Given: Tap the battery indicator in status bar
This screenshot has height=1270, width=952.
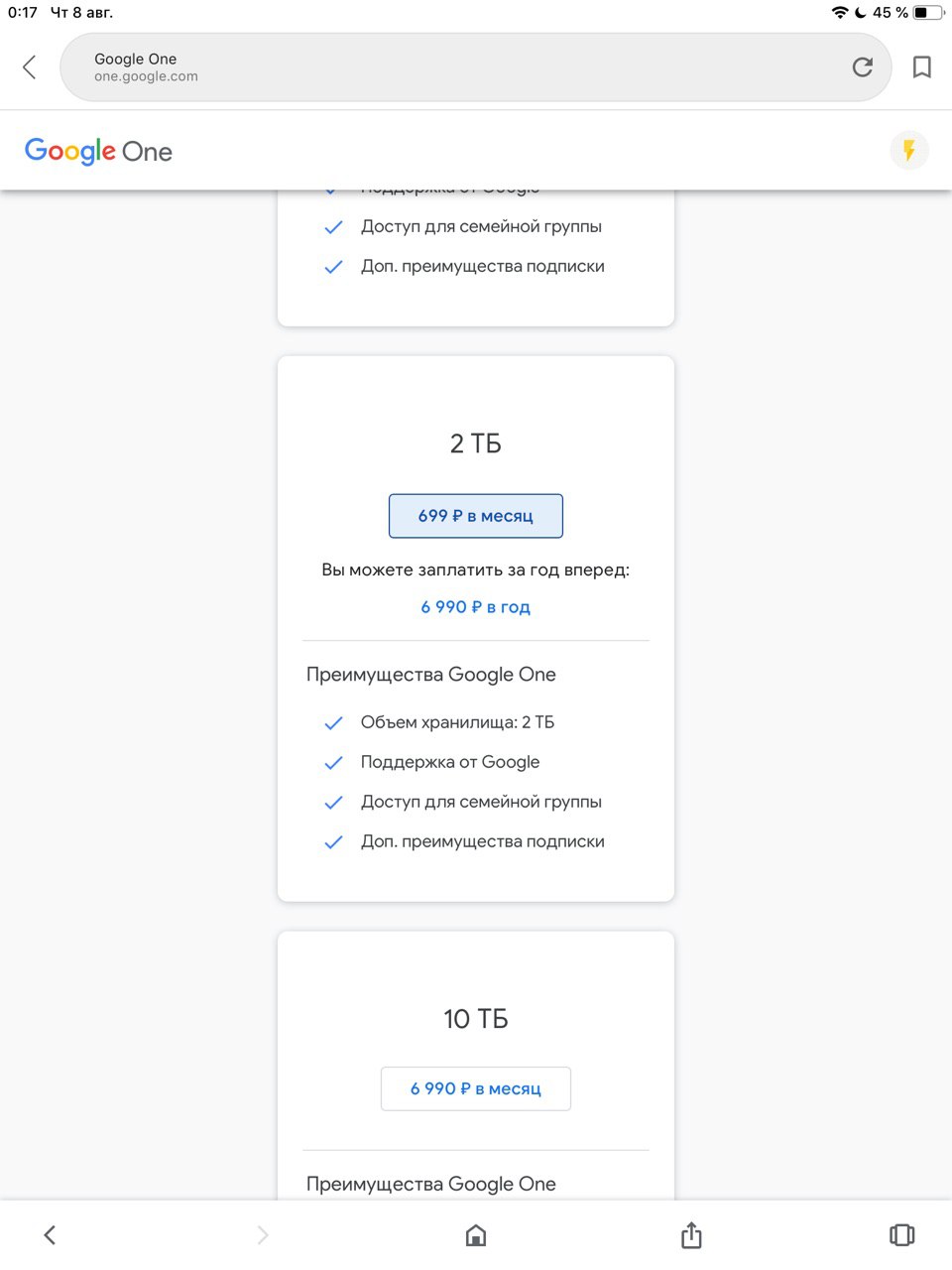Looking at the screenshot, I should (x=928, y=13).
